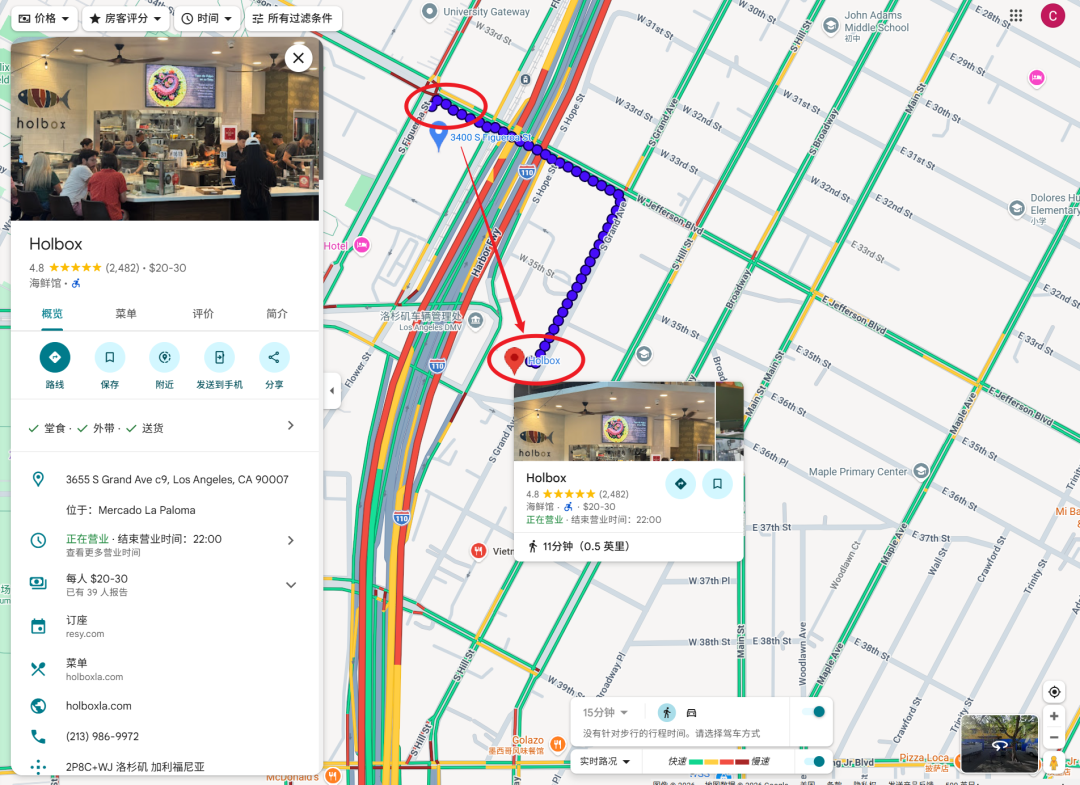
Task: Switch to the 菜单 tab
Action: pyautogui.click(x=126, y=314)
